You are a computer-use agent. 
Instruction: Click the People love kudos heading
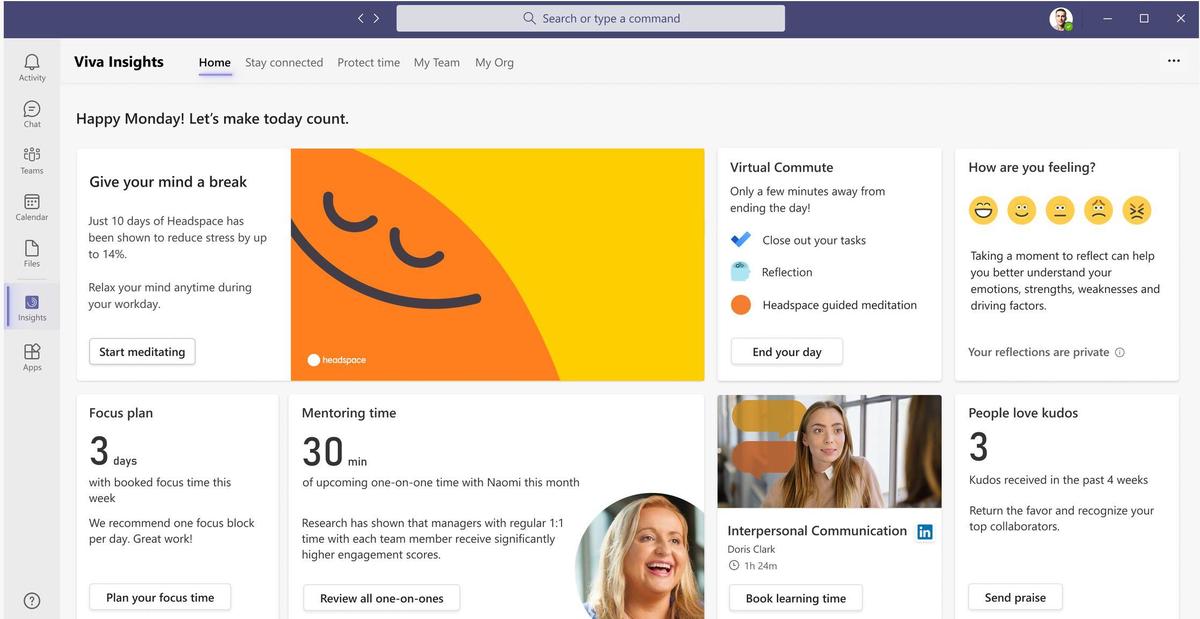click(x=1023, y=413)
